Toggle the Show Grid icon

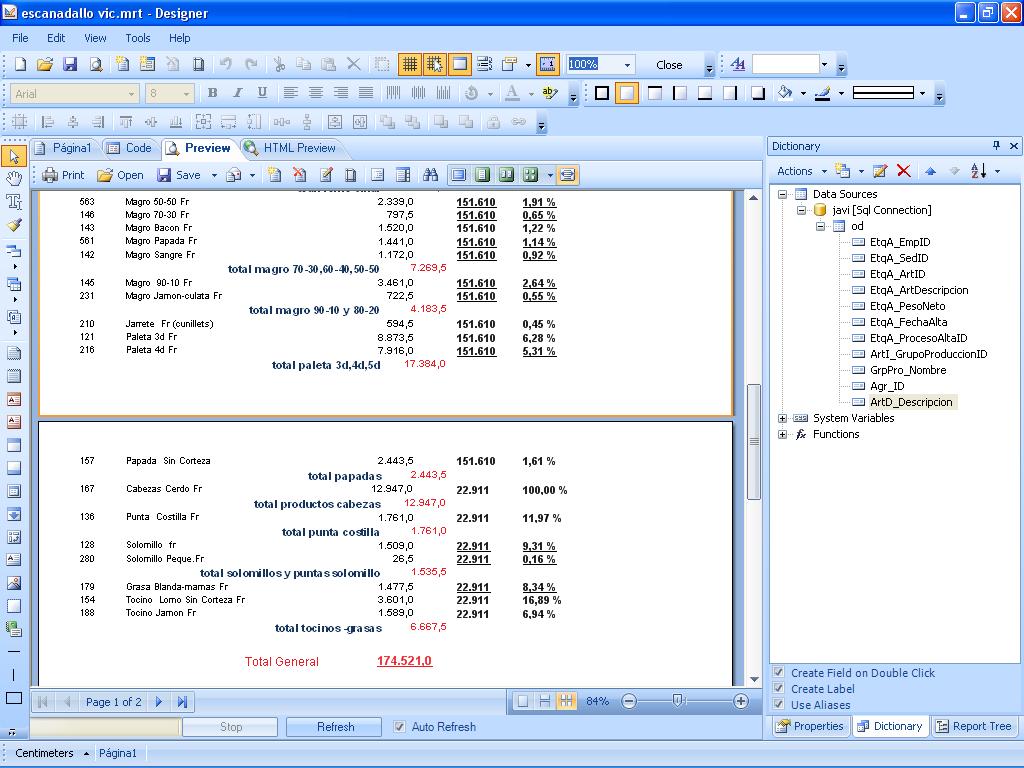409,64
